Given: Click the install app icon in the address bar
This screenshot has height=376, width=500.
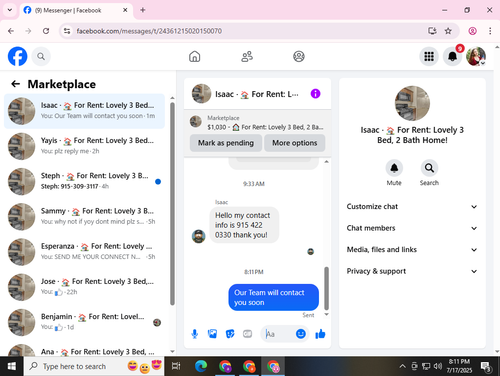Looking at the screenshot, I should click(x=432, y=31).
